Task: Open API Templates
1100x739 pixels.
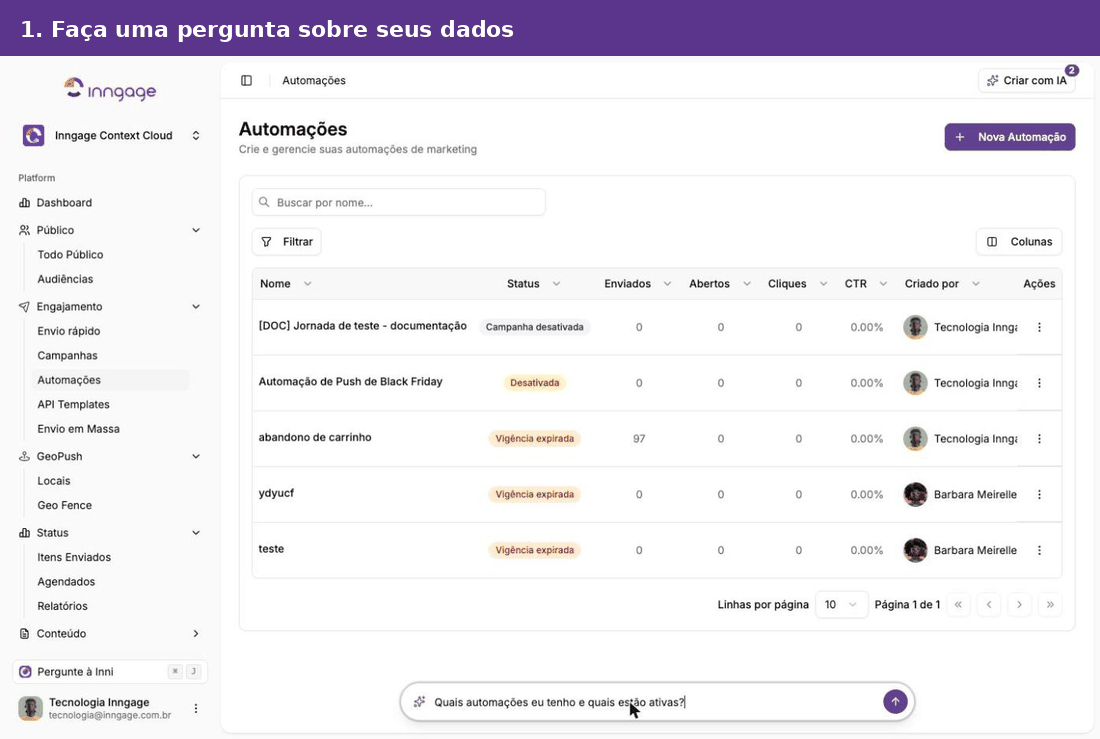Action: 74,404
